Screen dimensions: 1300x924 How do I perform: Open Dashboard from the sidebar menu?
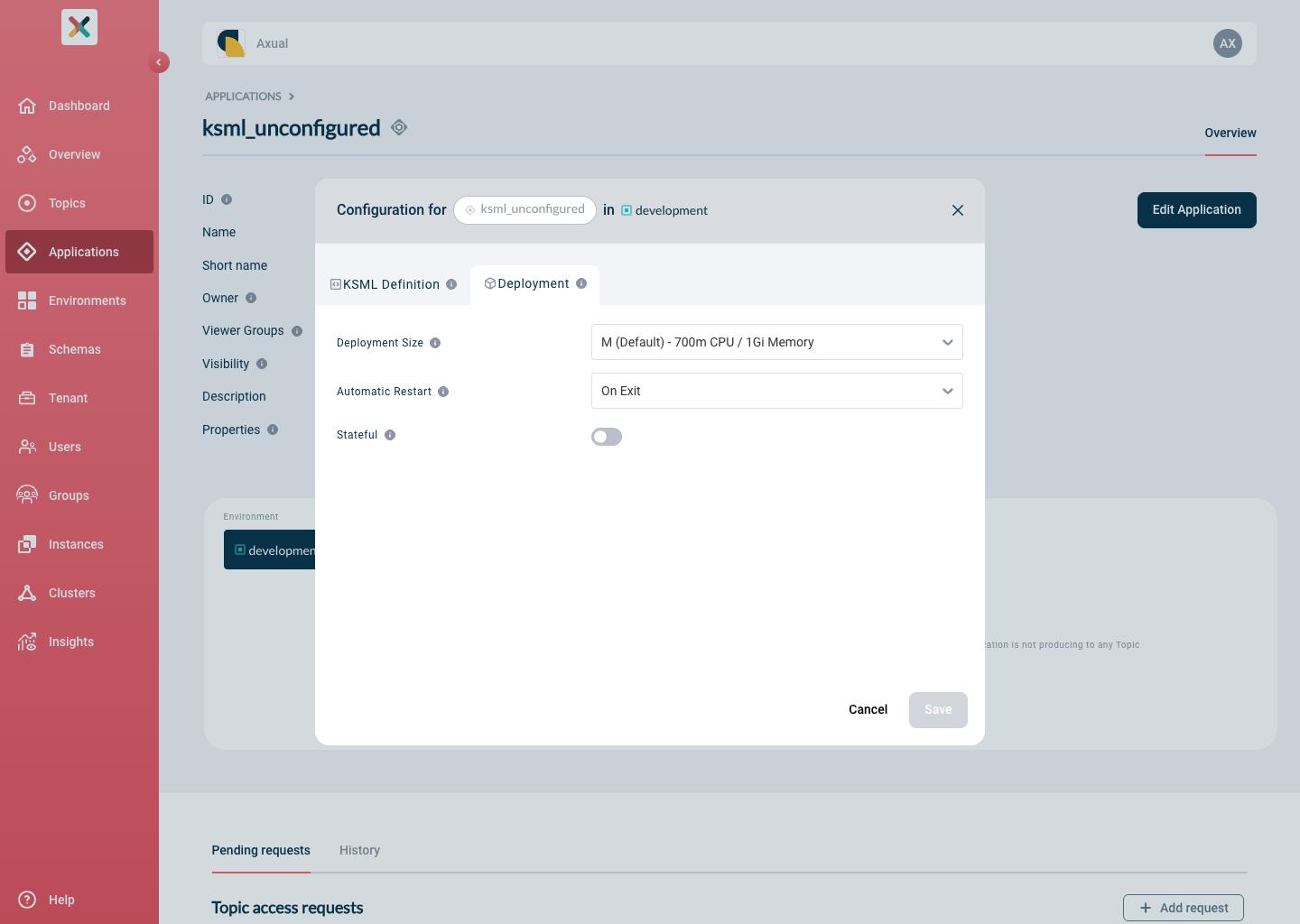coord(79,106)
